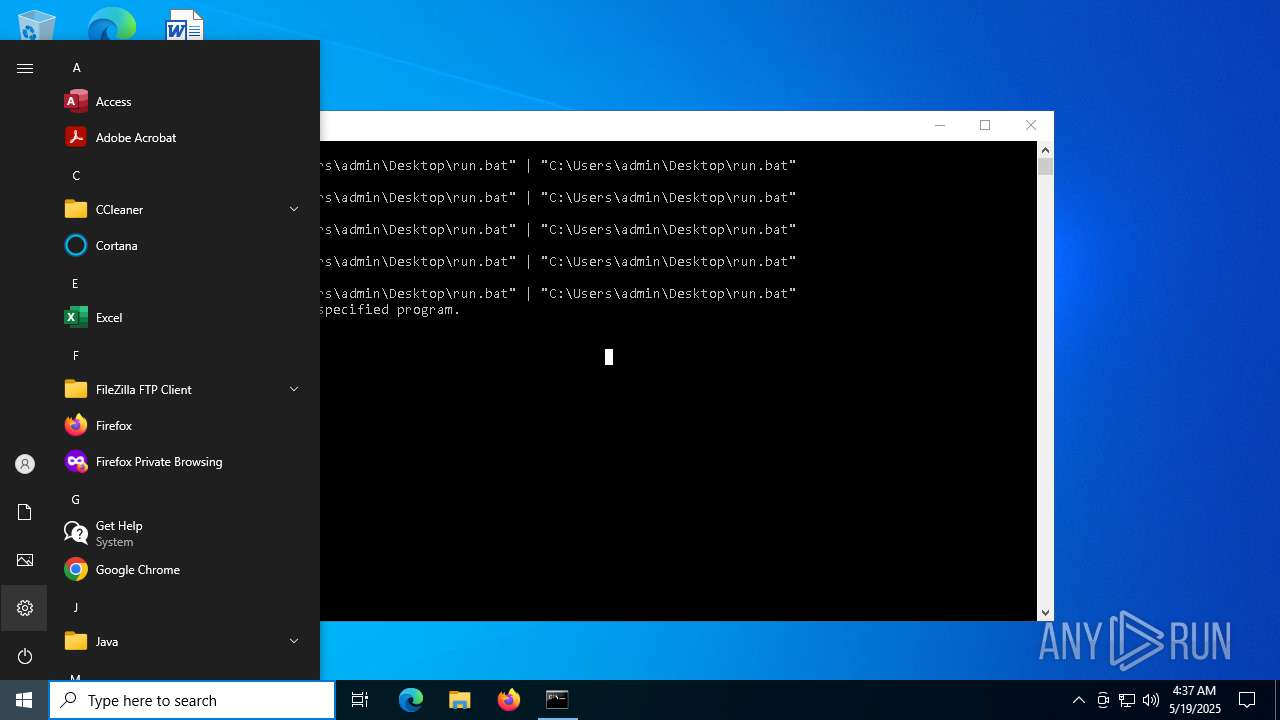Open Microsoft Edge from the taskbar
This screenshot has height=720, width=1280.
coord(411,700)
